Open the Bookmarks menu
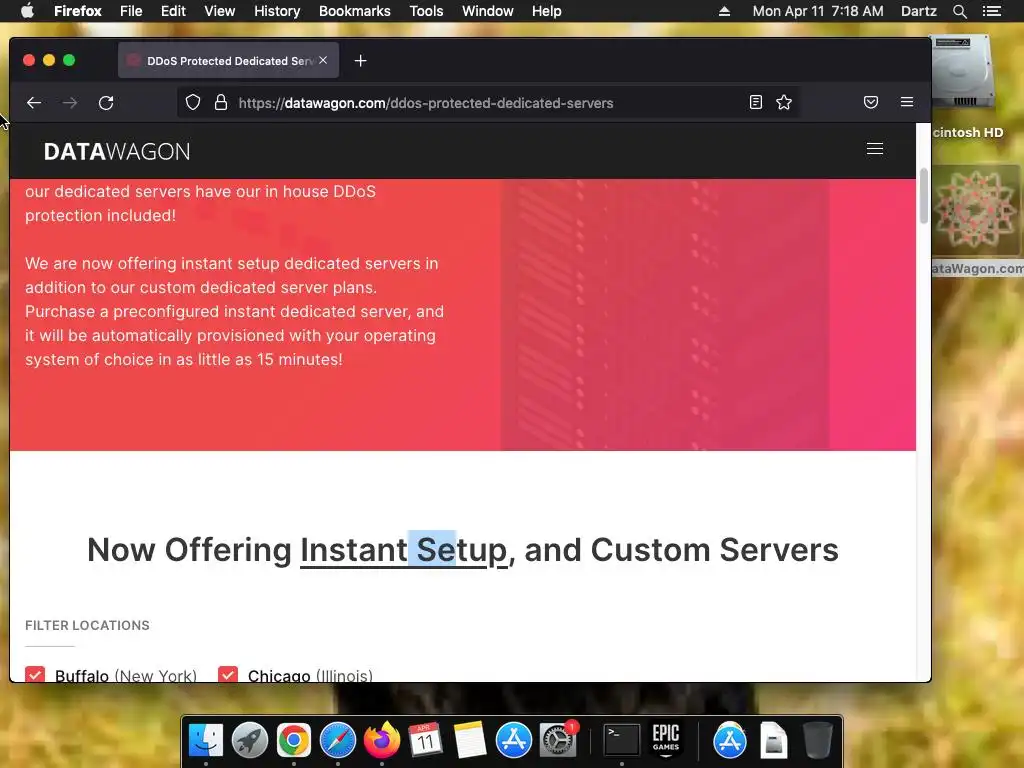Image resolution: width=1024 pixels, height=768 pixels. tap(355, 11)
